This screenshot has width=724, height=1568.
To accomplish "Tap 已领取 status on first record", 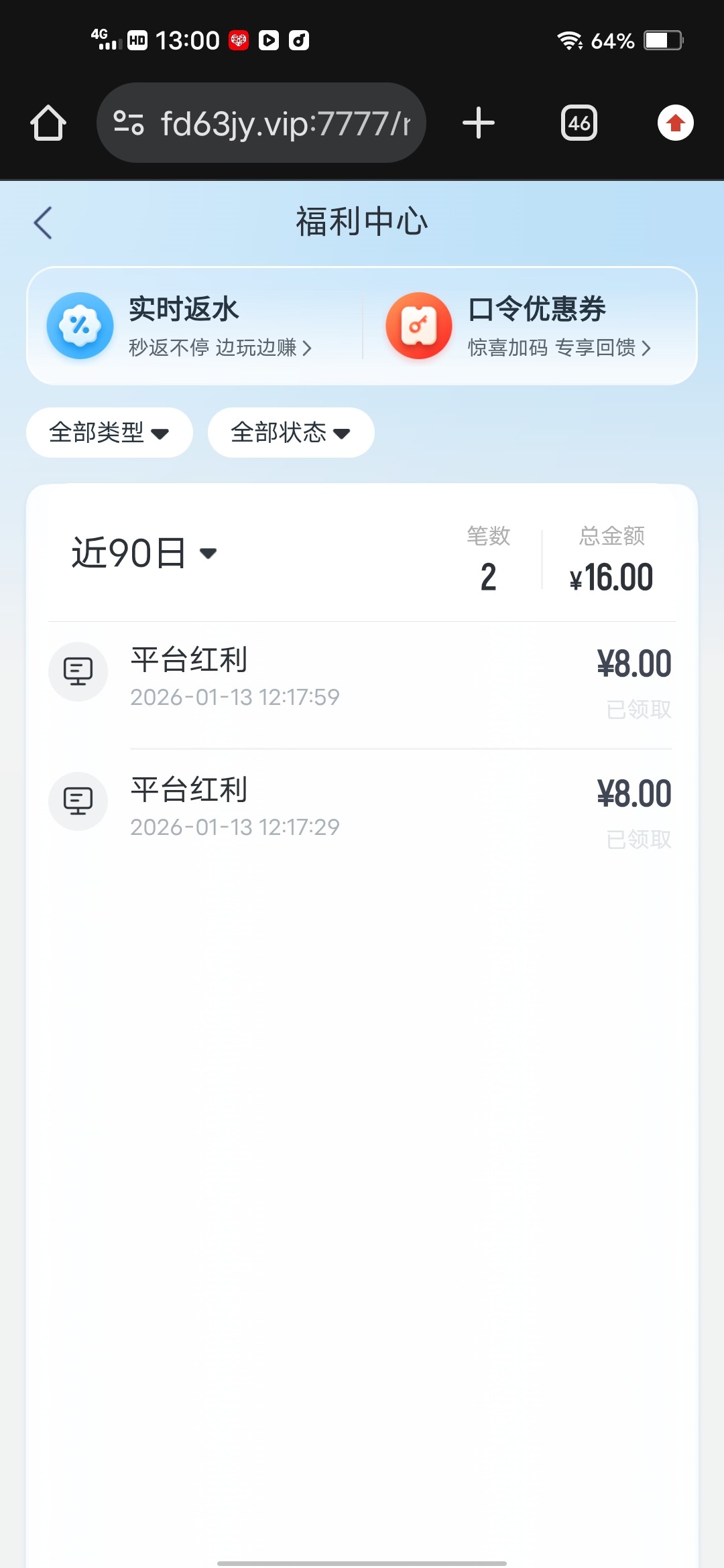I will 638,710.
